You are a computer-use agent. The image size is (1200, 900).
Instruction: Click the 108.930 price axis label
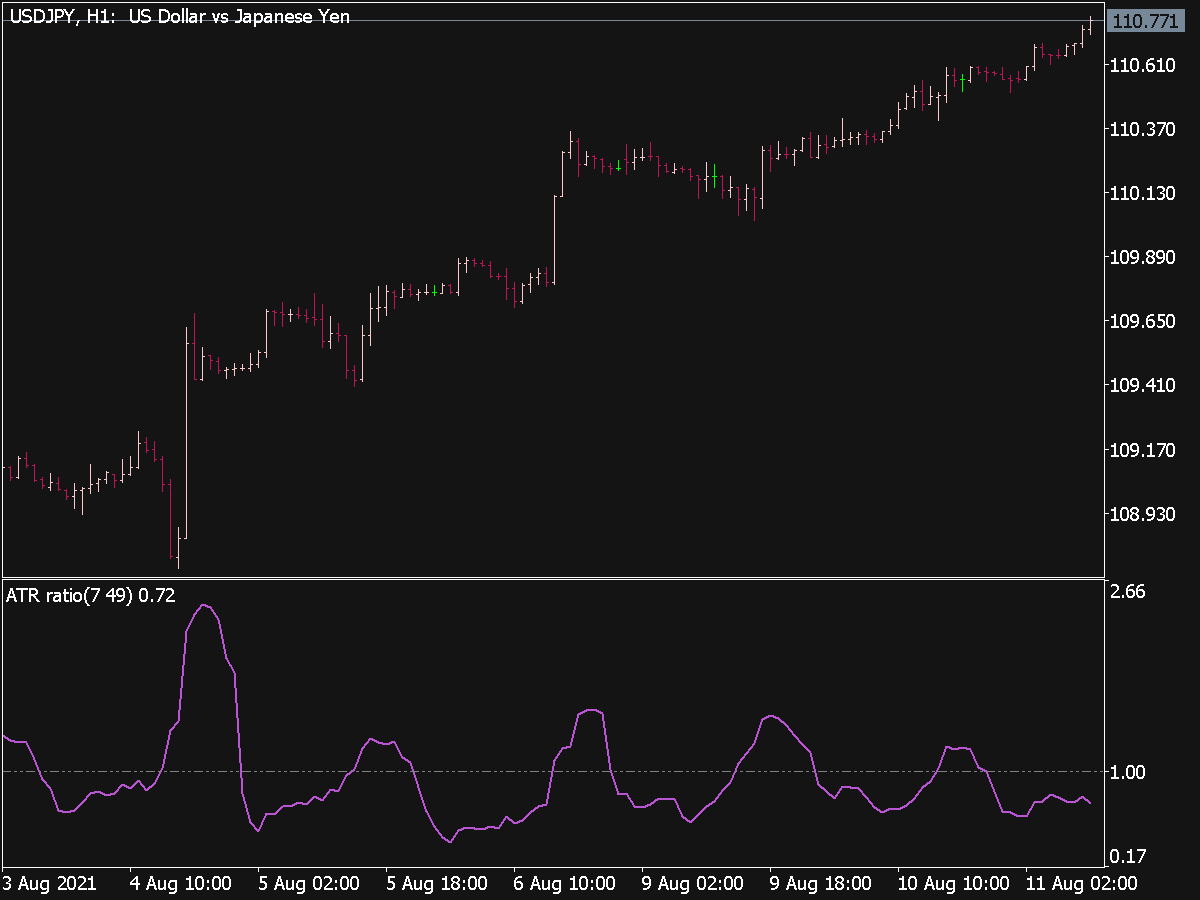(x=1142, y=514)
